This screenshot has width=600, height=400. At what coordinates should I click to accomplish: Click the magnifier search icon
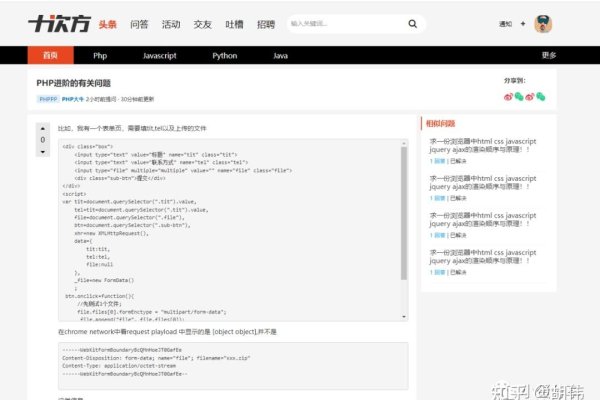[412, 24]
